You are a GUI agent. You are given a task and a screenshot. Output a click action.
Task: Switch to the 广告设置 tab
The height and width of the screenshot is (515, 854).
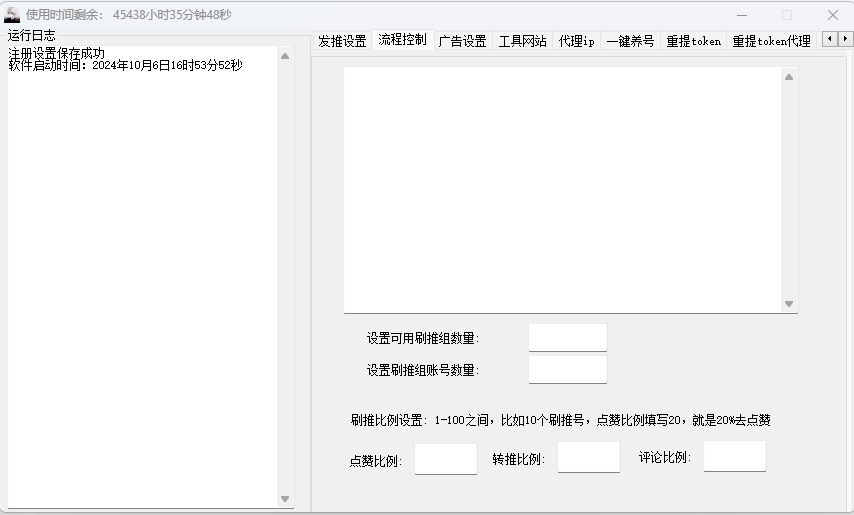click(462, 41)
